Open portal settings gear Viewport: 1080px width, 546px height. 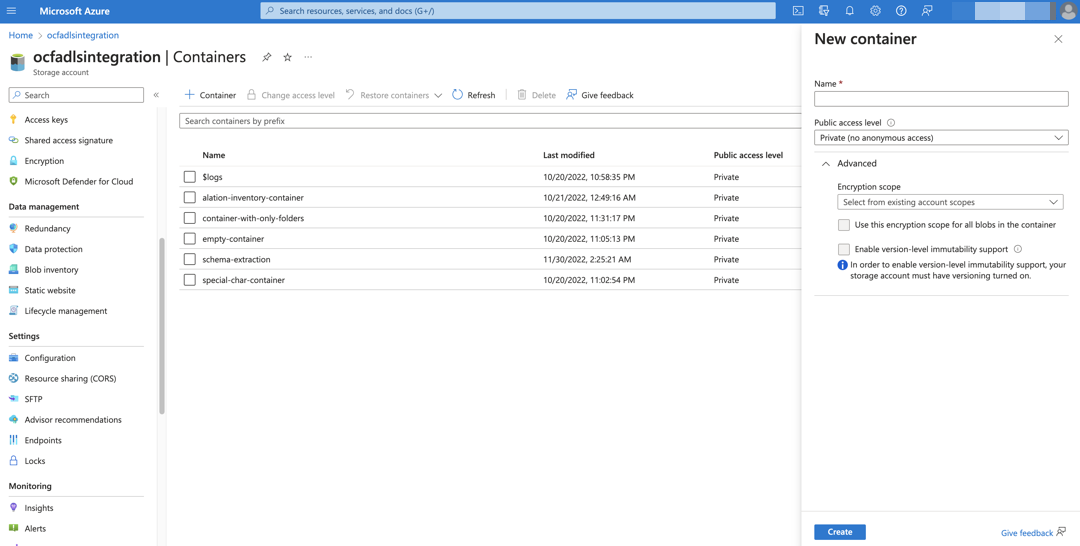point(875,11)
